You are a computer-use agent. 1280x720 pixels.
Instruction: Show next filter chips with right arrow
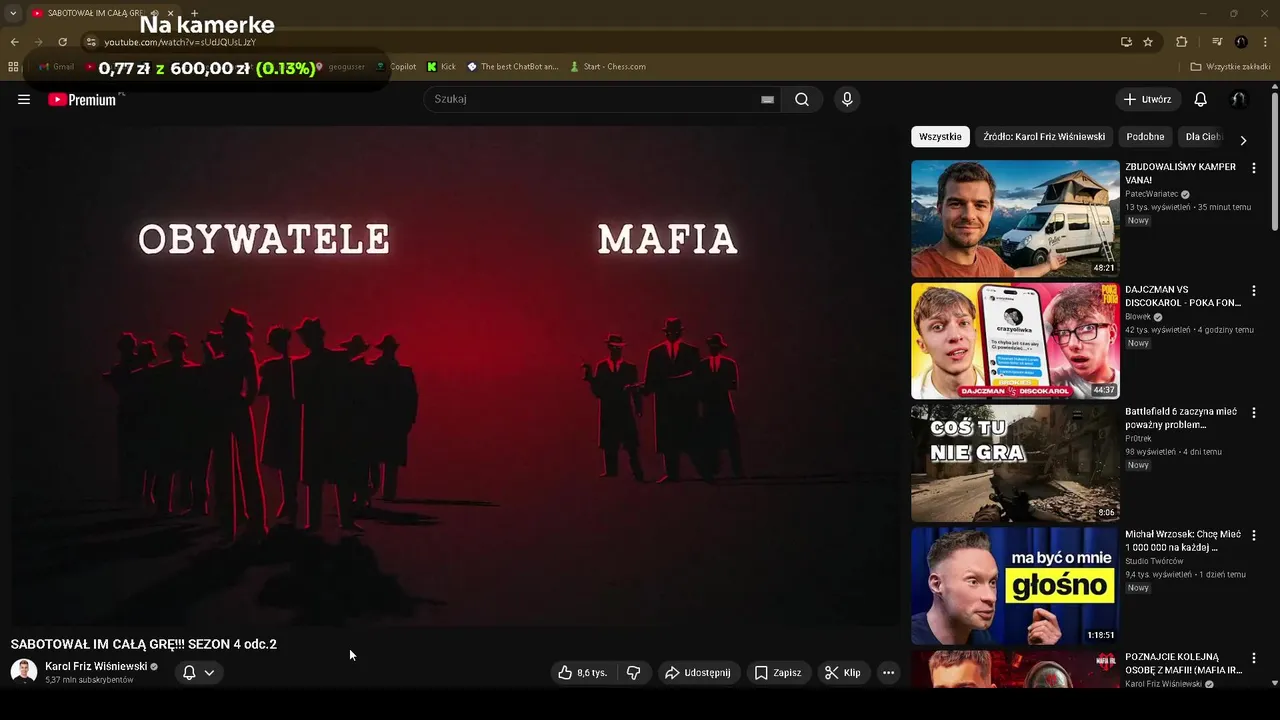click(1243, 141)
